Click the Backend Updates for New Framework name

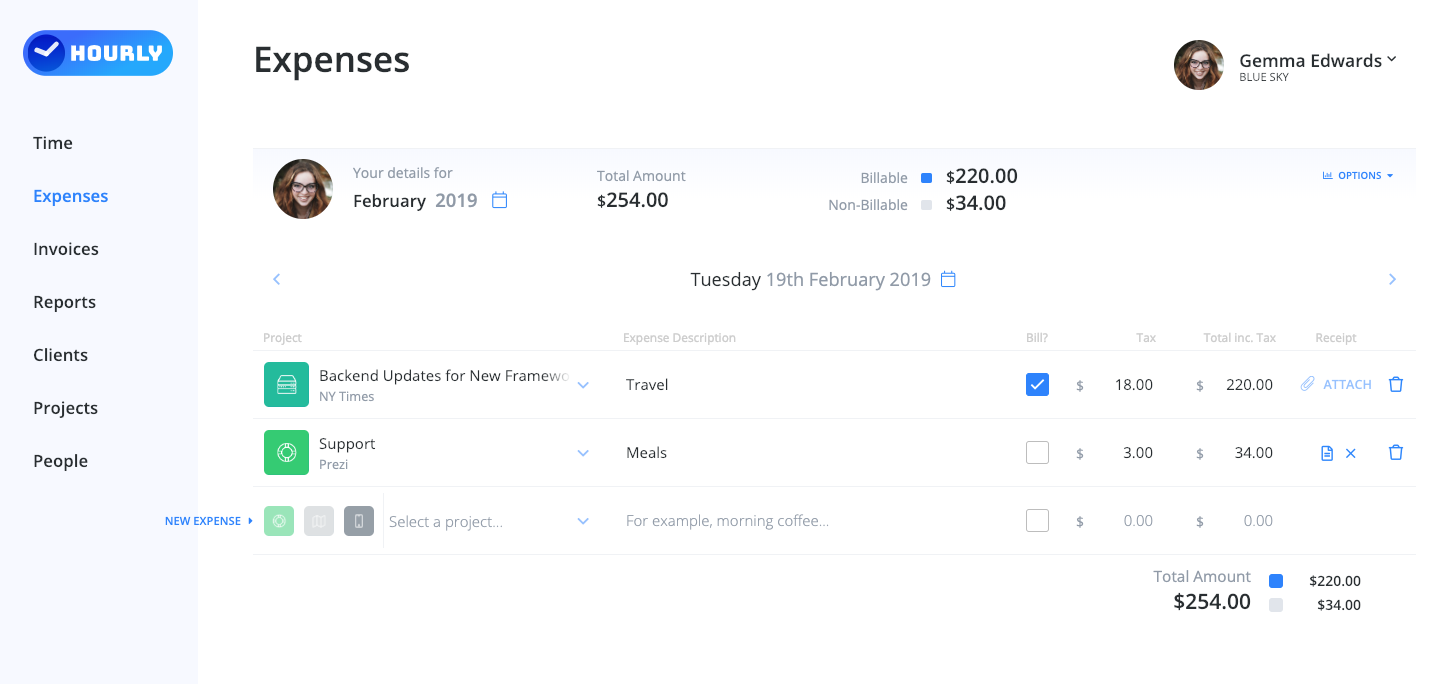click(444, 376)
